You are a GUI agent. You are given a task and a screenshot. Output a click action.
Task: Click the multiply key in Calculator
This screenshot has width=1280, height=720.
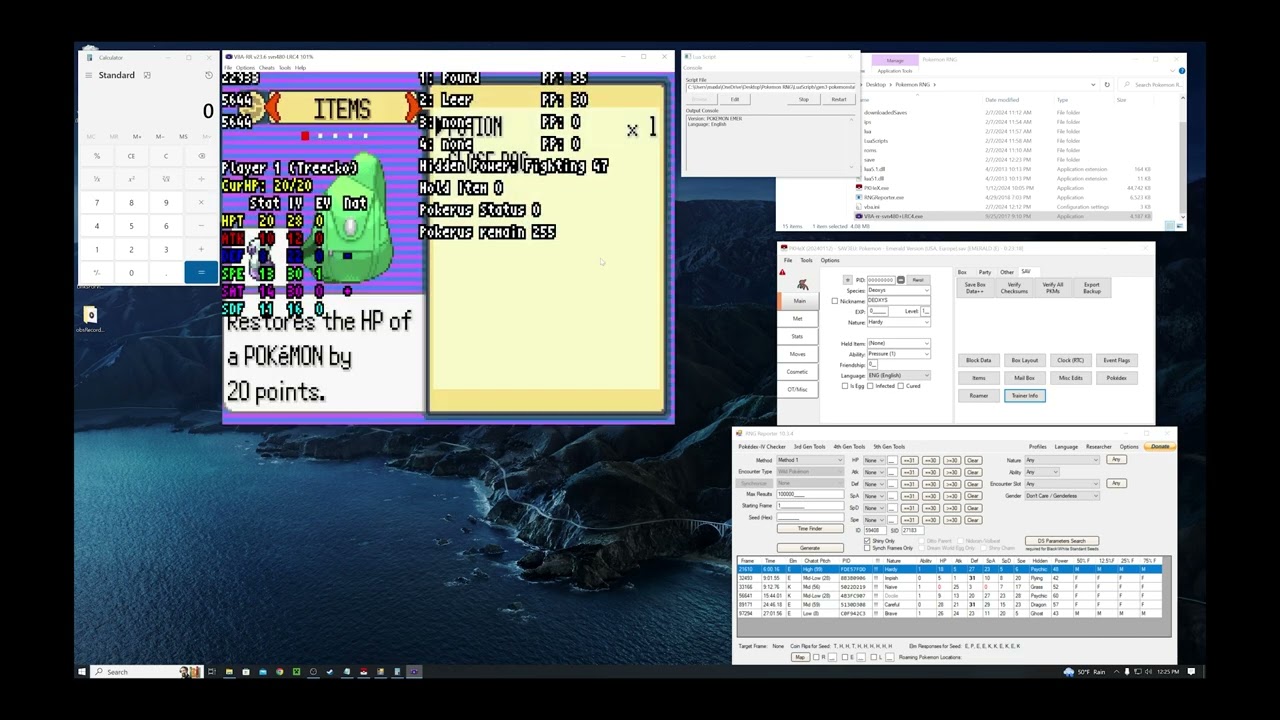pos(201,202)
